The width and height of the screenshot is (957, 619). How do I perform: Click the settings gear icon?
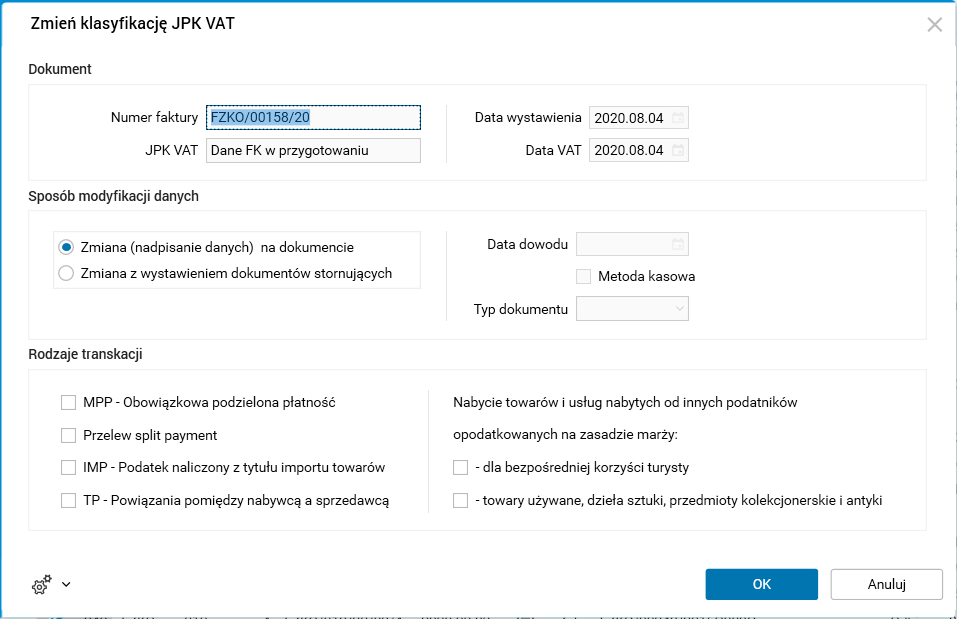point(41,585)
